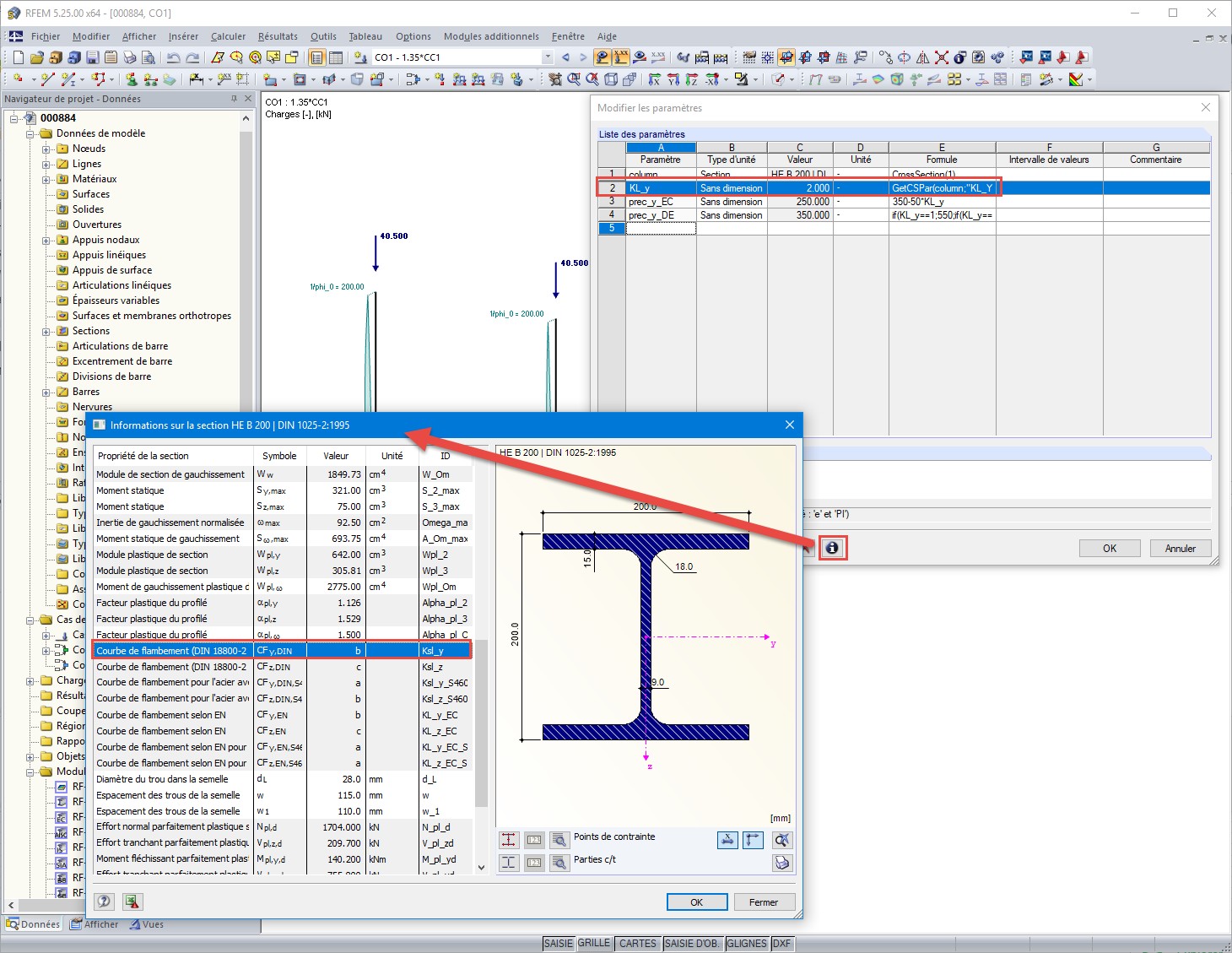Export section table to Excel icon
This screenshot has height=953, width=1232.
point(132,902)
